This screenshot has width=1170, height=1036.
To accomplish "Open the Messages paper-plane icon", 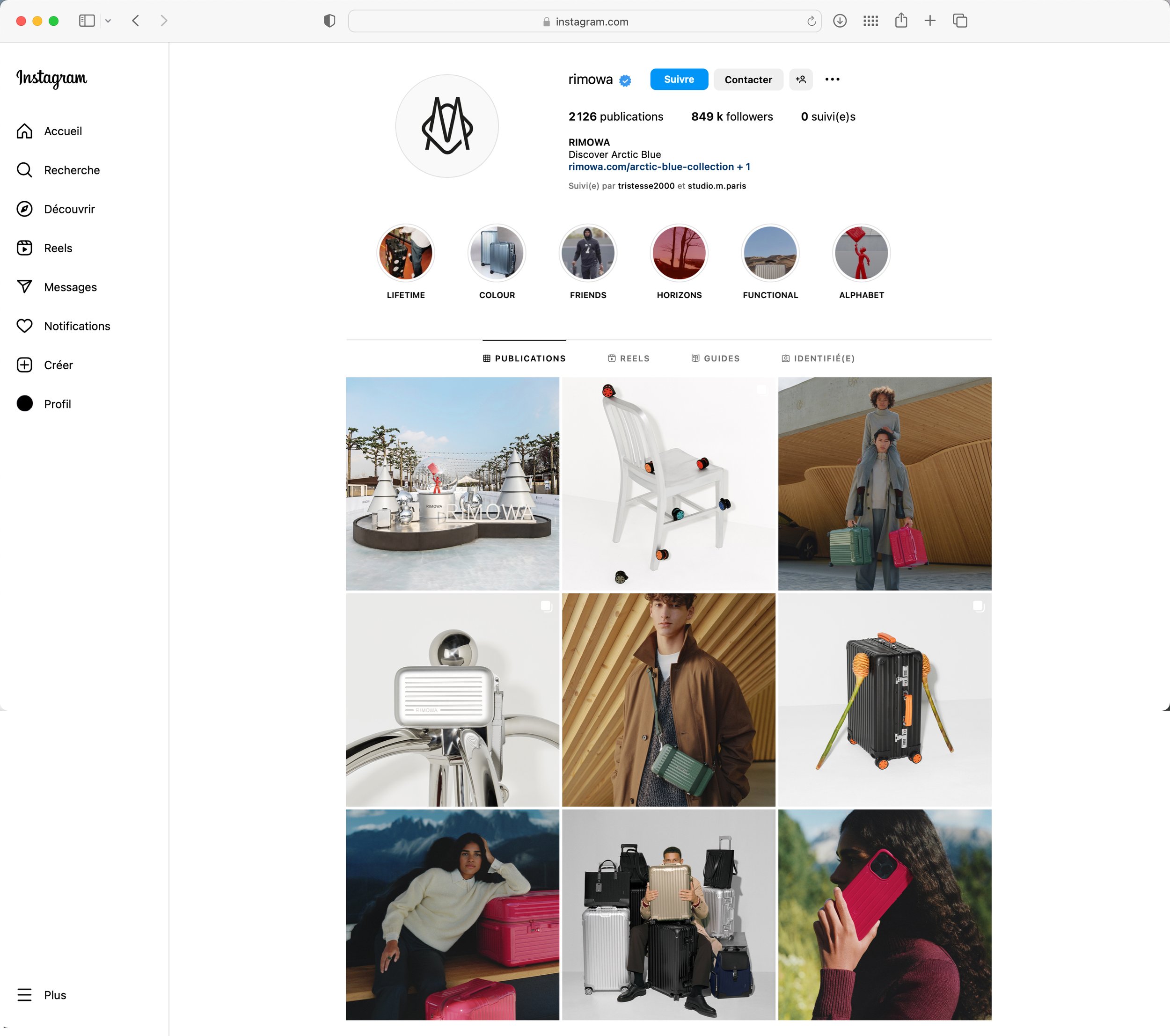I will click(24, 287).
